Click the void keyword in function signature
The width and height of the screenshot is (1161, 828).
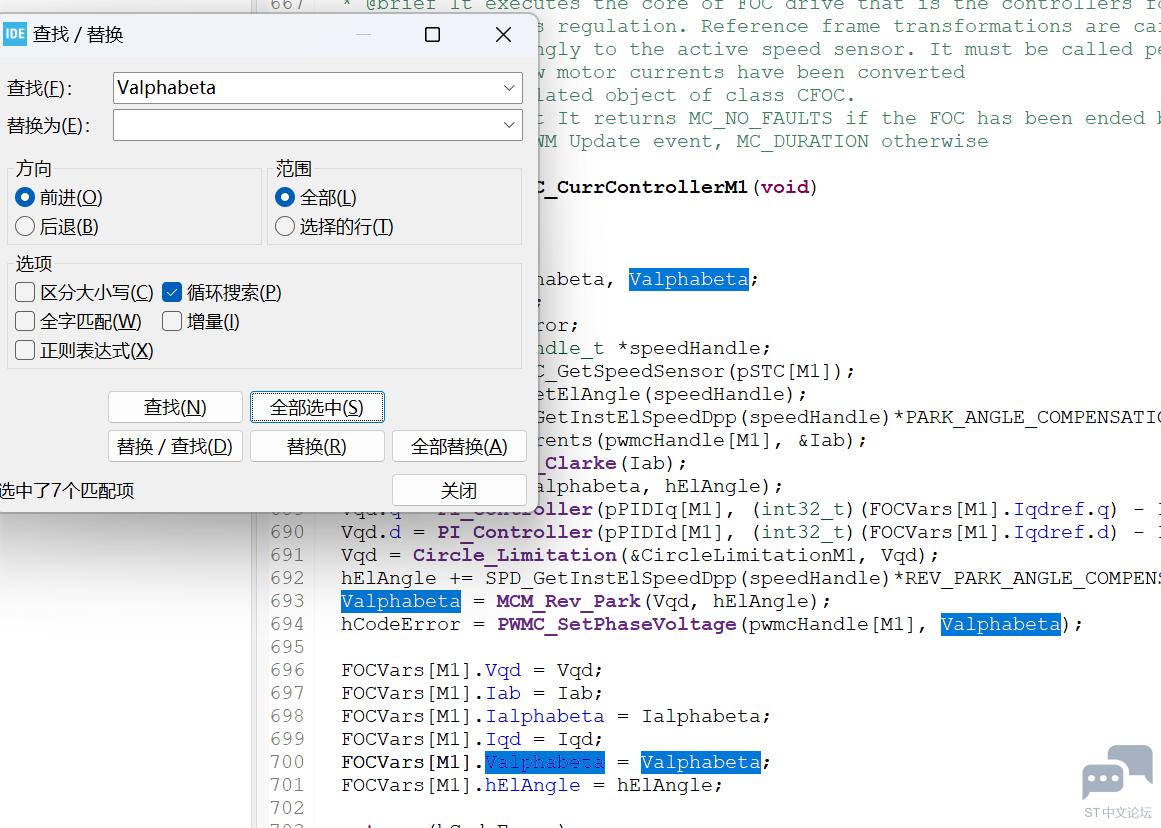click(x=785, y=187)
